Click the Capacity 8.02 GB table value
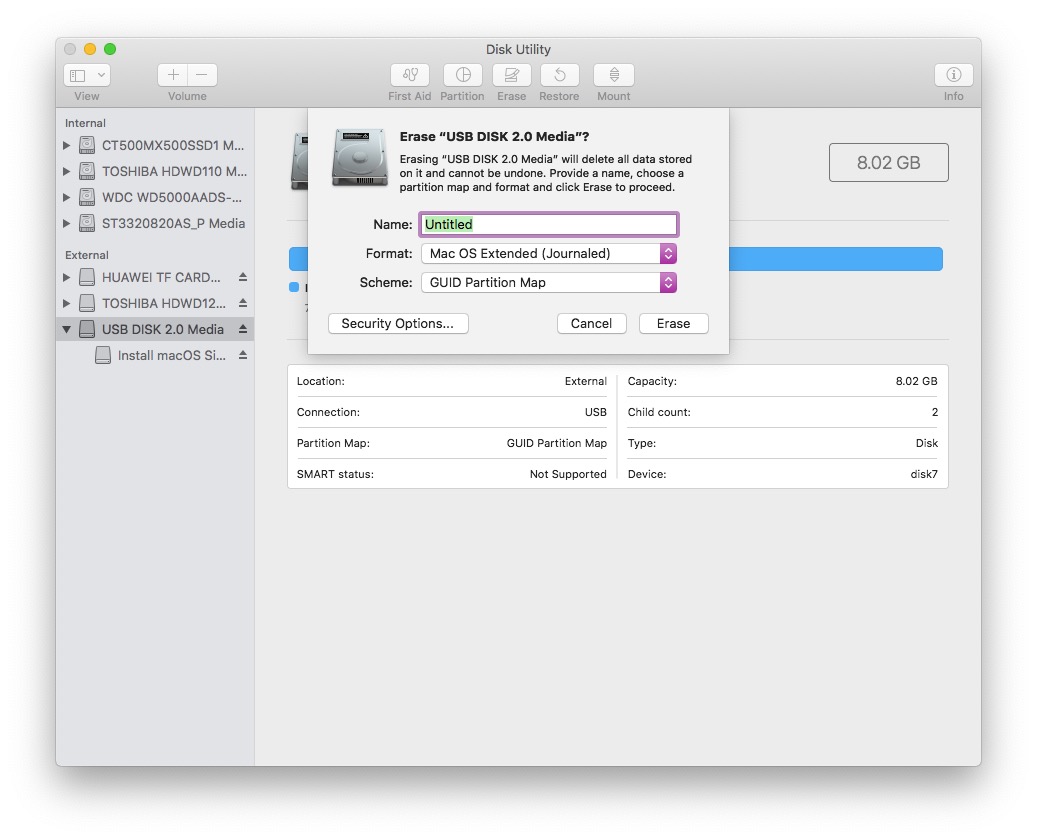Viewport: 1037px width, 840px height. click(916, 381)
